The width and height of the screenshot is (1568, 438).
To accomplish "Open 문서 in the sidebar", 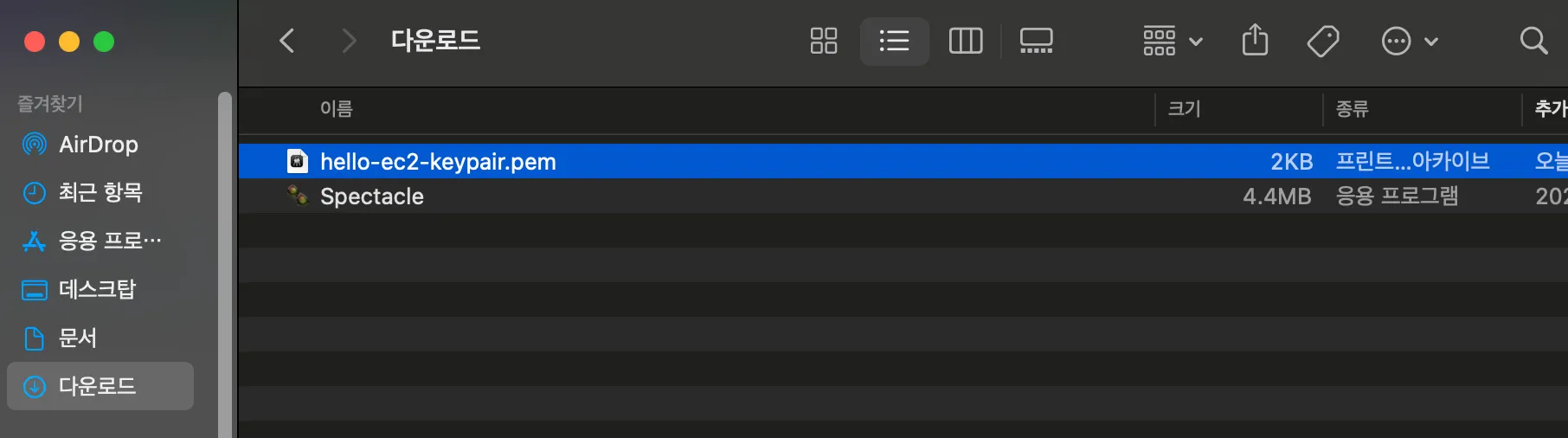I will (x=100, y=338).
